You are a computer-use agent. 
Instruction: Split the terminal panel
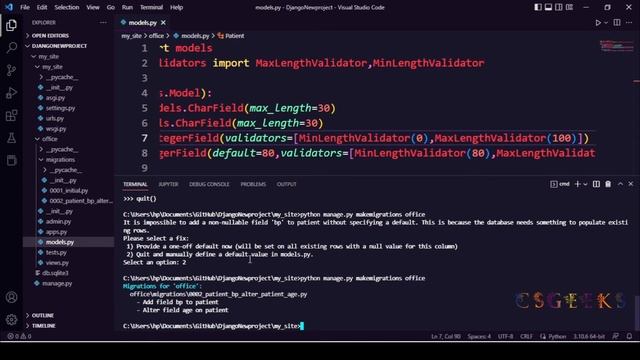pyautogui.click(x=596, y=184)
